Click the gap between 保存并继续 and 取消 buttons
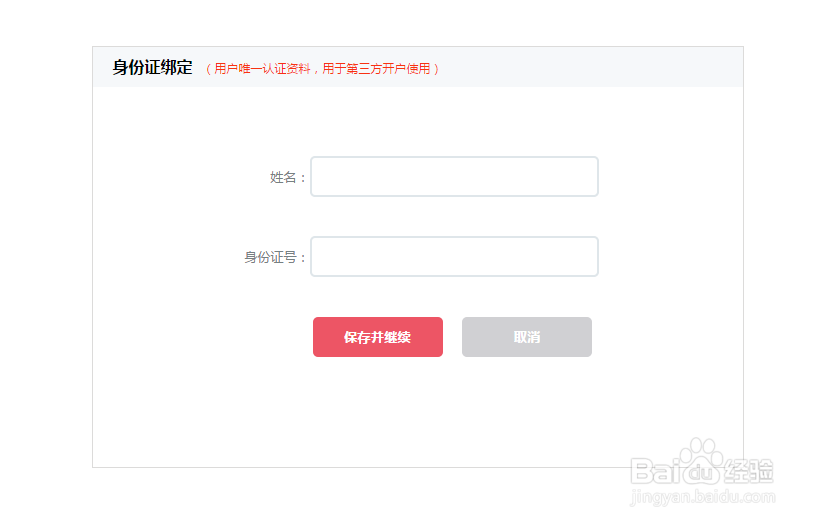Image resolution: width=822 pixels, height=526 pixels. (452, 337)
